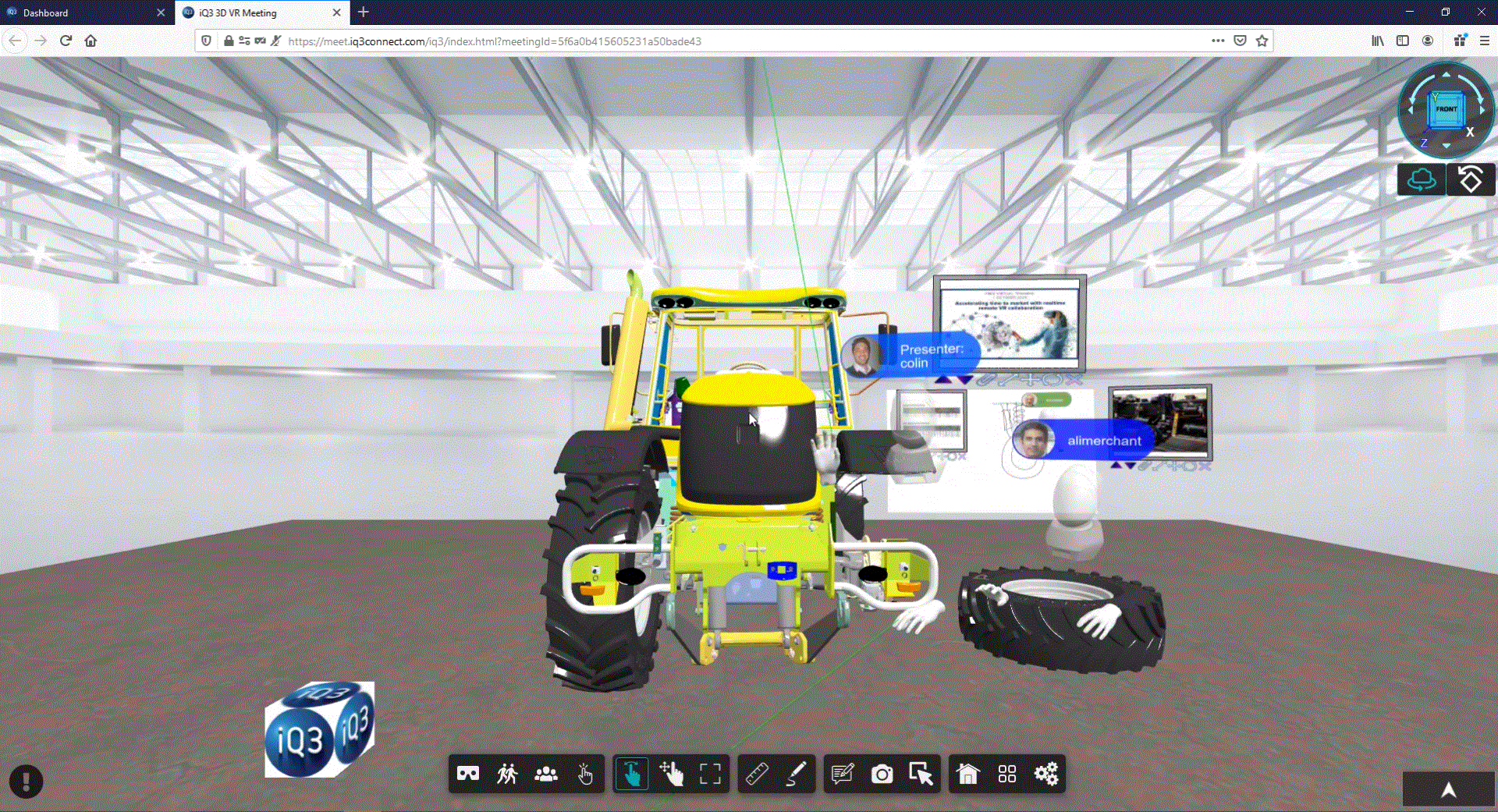The height and width of the screenshot is (812, 1498).
Task: Open the browser hamburger menu
Action: pos(1484,41)
